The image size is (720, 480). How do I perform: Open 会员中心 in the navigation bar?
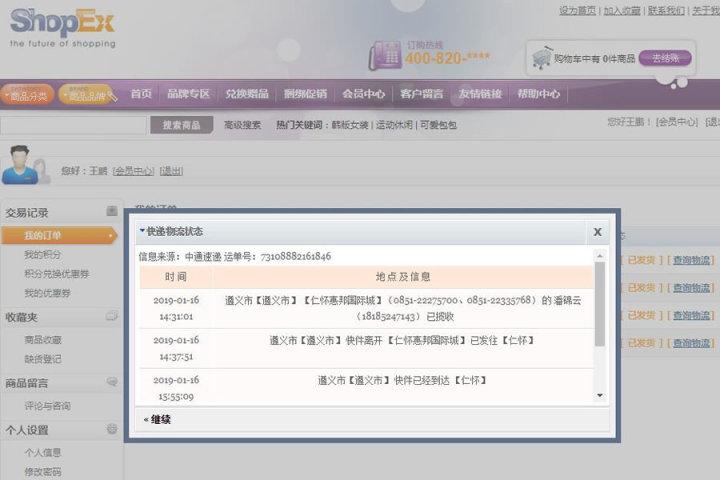[x=364, y=94]
